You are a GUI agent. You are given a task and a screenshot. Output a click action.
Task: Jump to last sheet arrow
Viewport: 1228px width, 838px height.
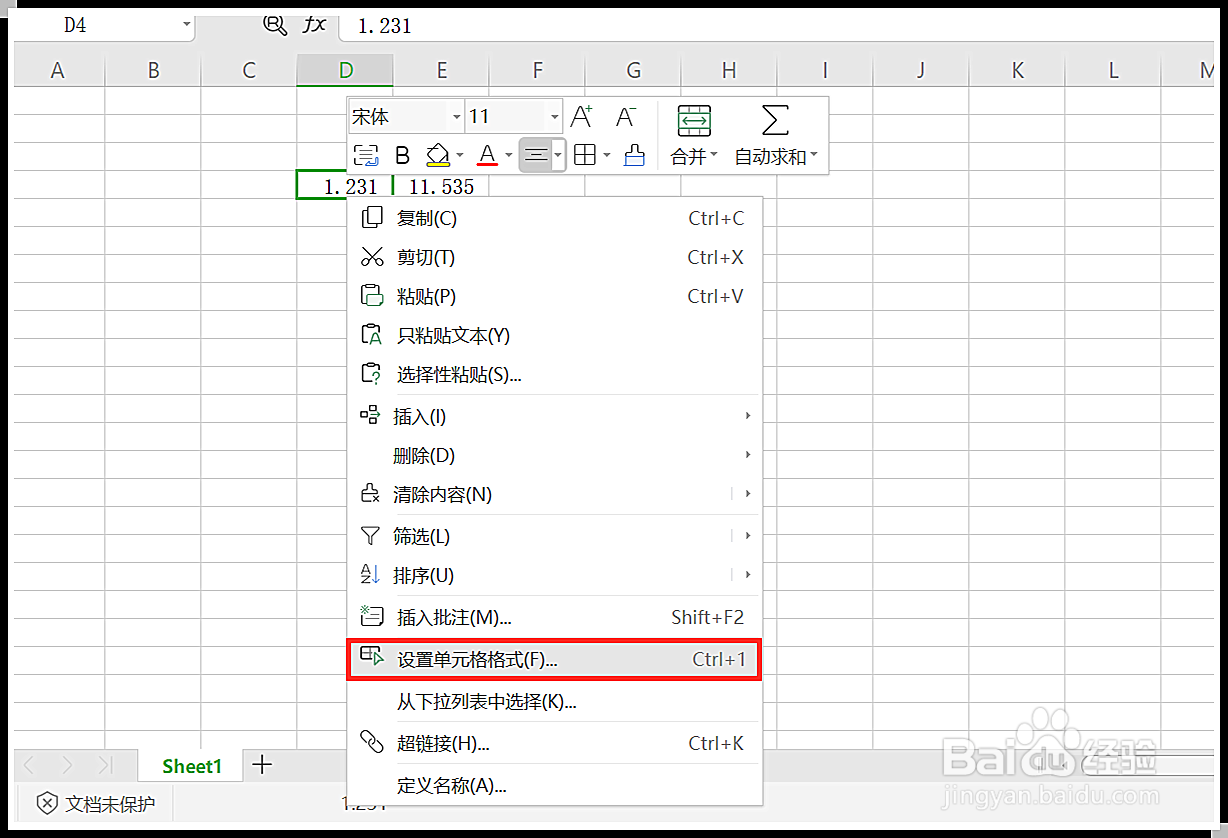pos(104,766)
